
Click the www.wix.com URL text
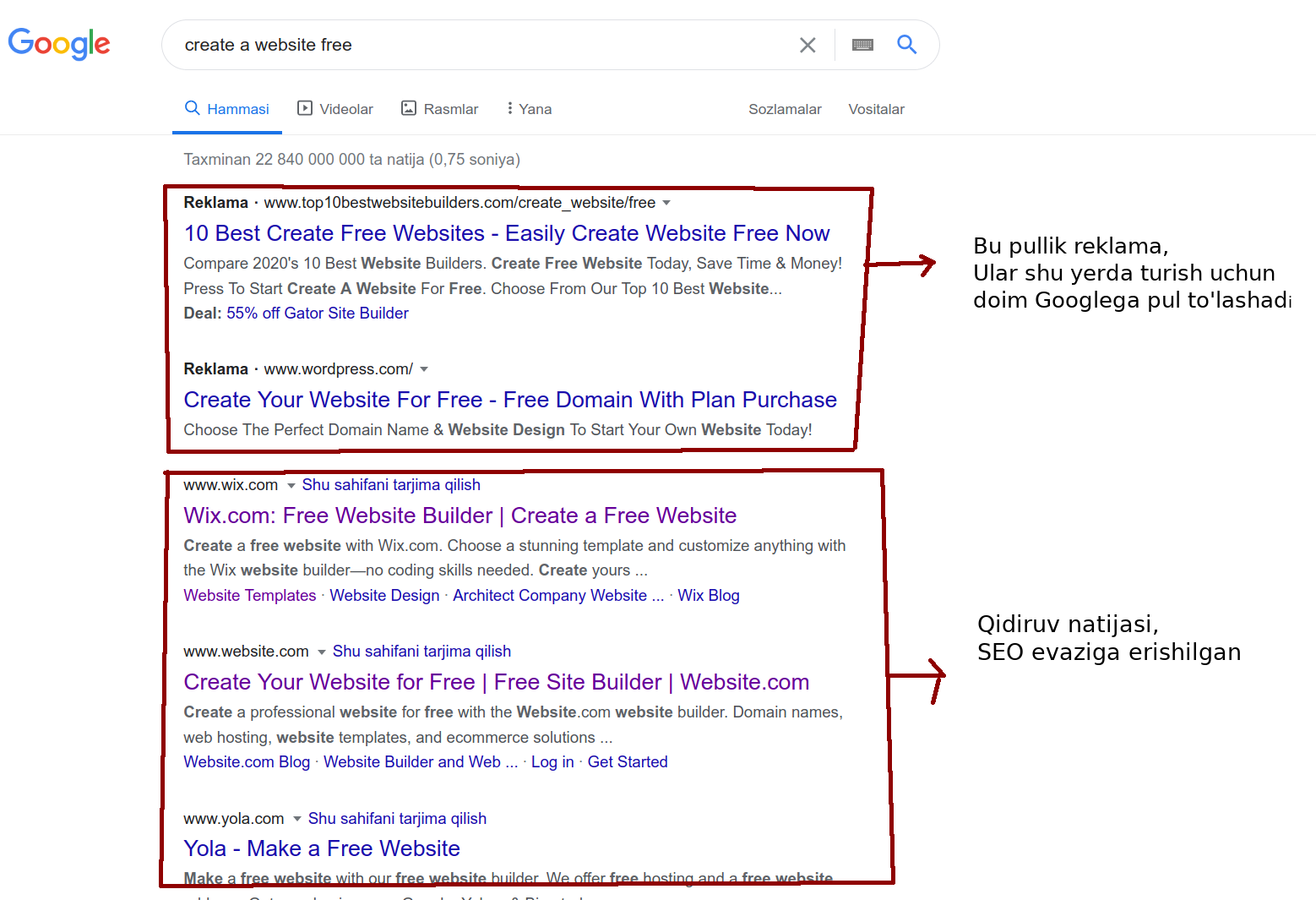coord(231,485)
